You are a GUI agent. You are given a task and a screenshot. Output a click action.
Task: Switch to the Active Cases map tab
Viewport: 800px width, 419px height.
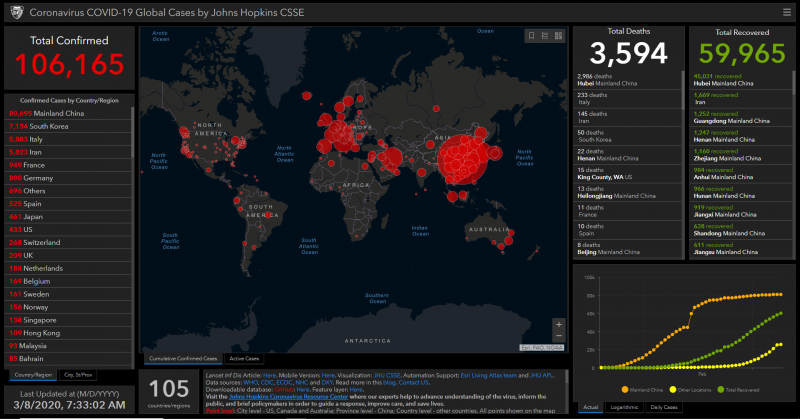tap(244, 359)
